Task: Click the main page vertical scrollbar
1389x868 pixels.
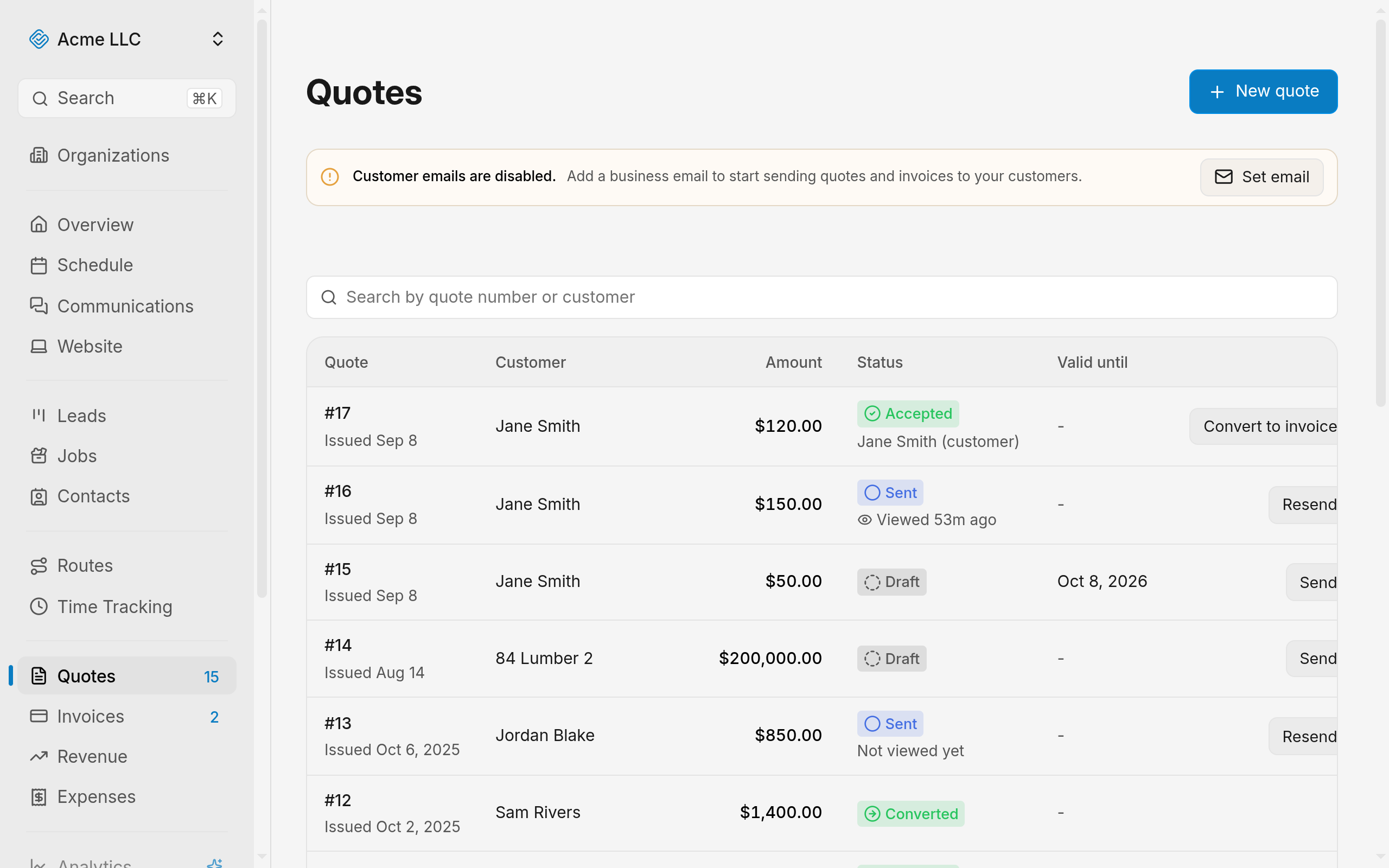Action: click(x=1381, y=213)
